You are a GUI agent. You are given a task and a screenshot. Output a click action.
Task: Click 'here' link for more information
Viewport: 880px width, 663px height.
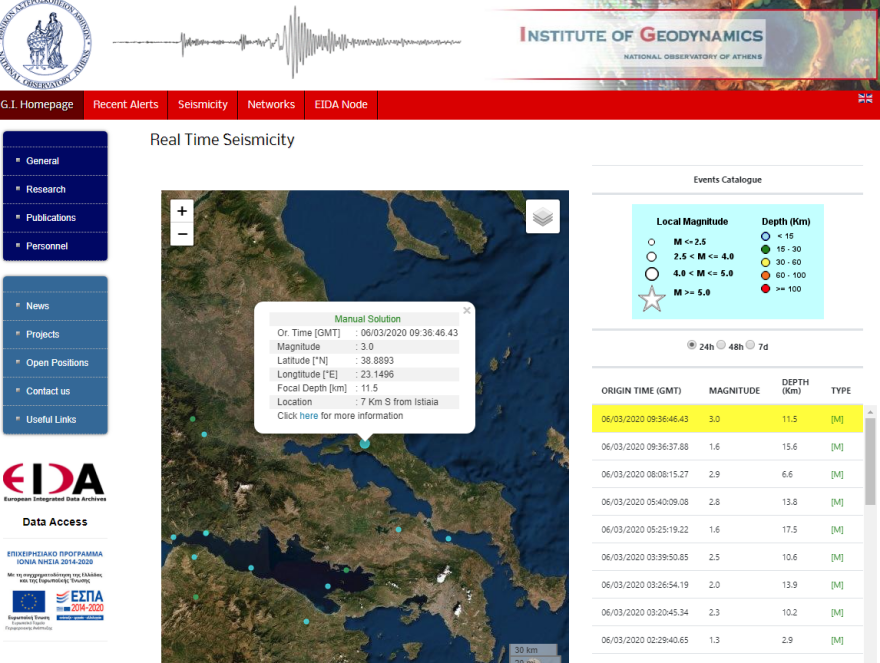[309, 416]
